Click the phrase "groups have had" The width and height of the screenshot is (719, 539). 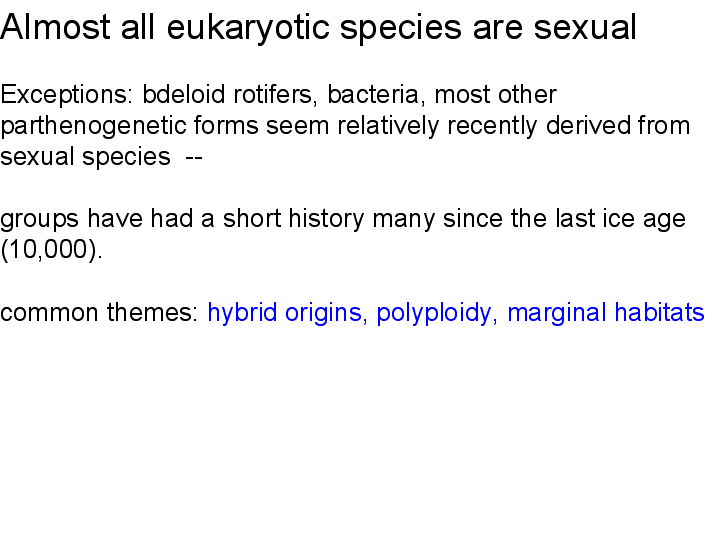click(x=96, y=219)
